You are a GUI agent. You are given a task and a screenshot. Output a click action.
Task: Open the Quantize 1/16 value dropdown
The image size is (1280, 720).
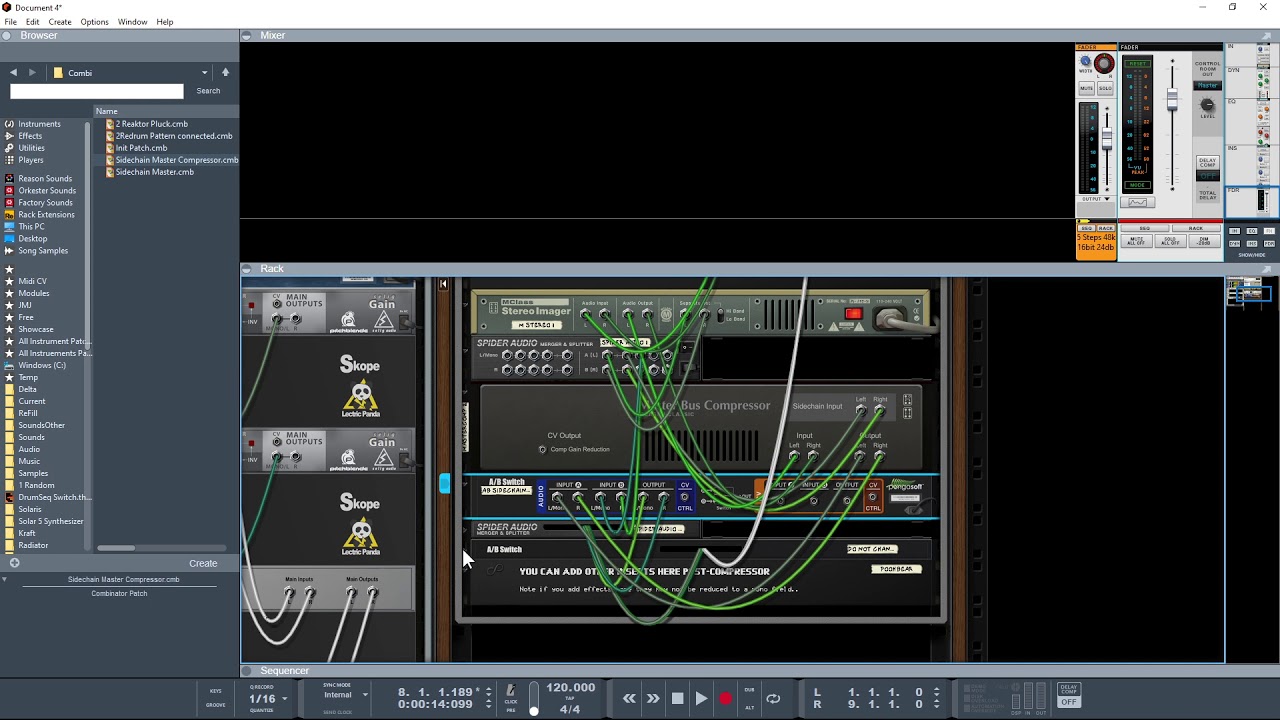pyautogui.click(x=268, y=699)
